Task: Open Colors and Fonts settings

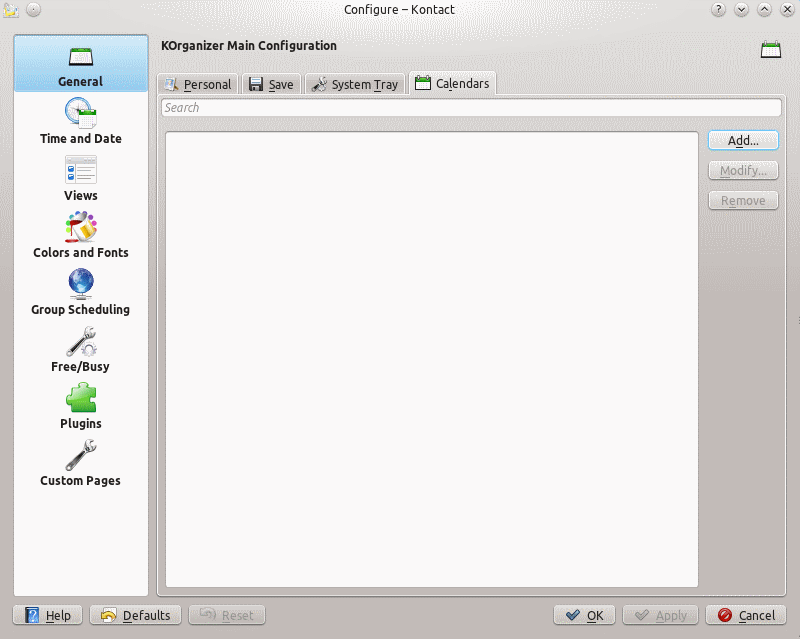Action: click(x=81, y=235)
